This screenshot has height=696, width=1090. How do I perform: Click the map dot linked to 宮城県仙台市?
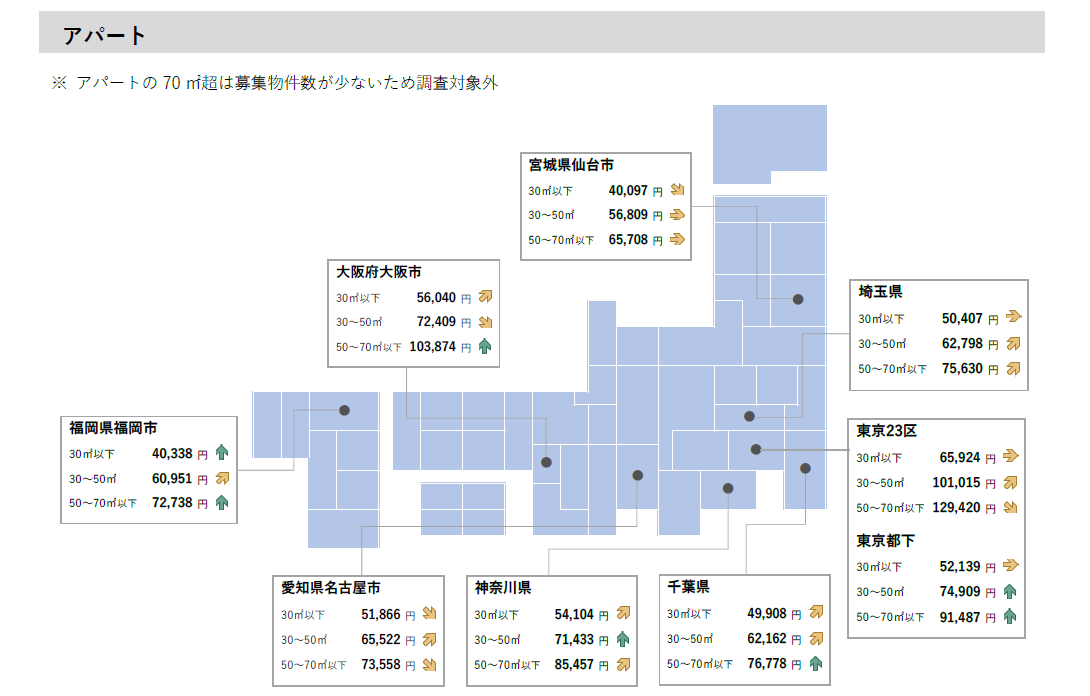[798, 299]
